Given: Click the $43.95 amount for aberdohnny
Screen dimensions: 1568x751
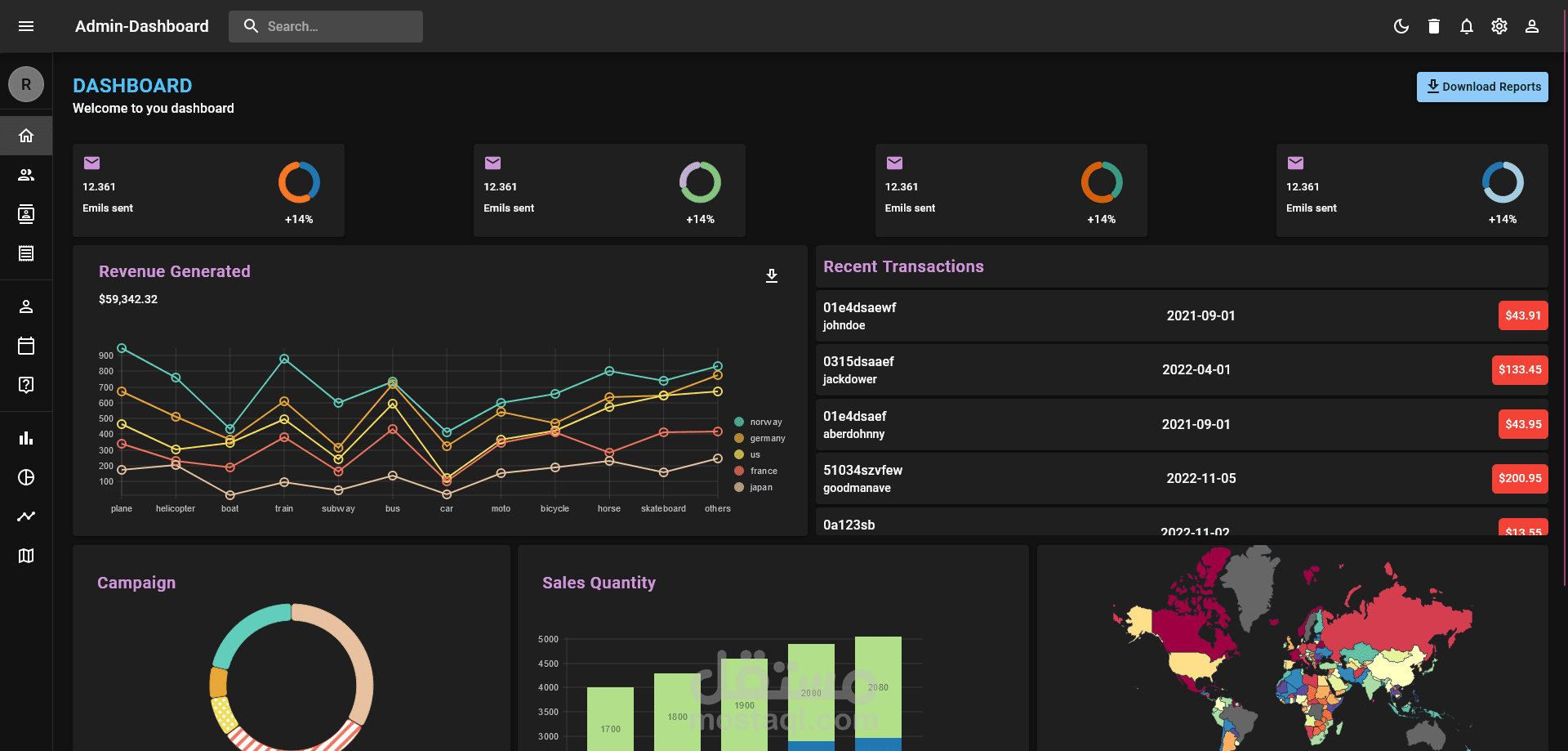Looking at the screenshot, I should tap(1523, 424).
